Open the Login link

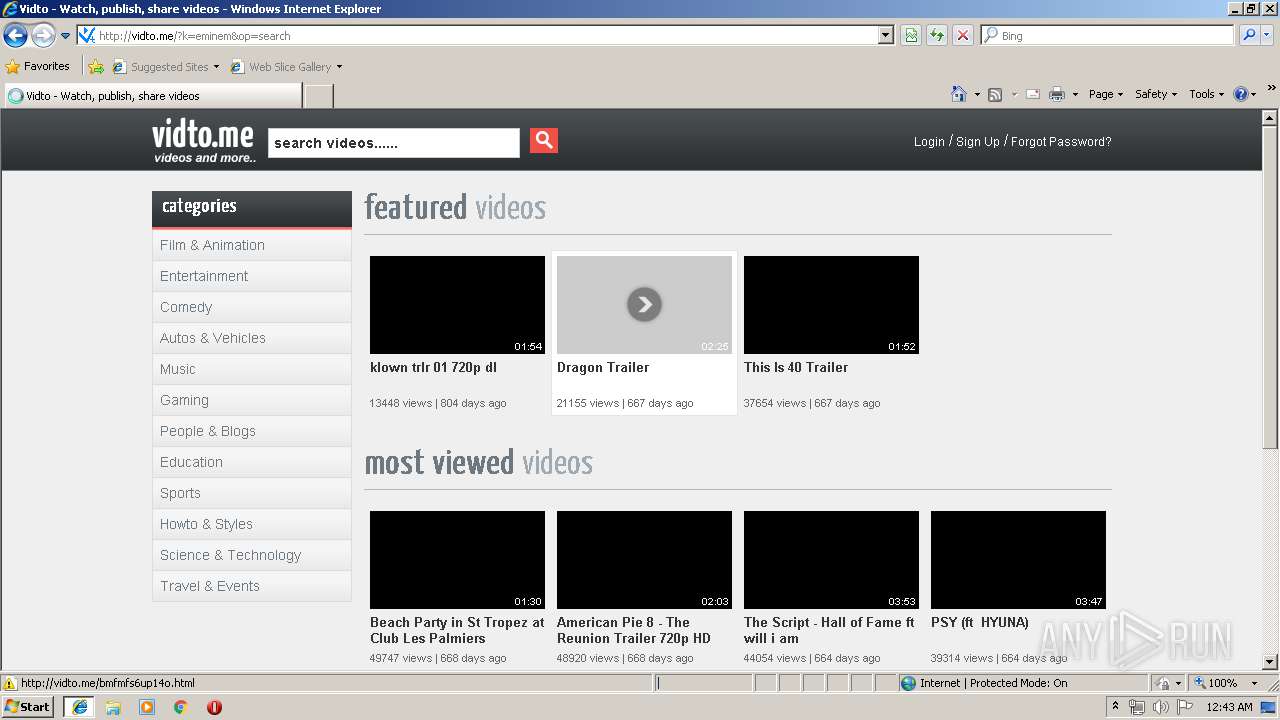929,142
